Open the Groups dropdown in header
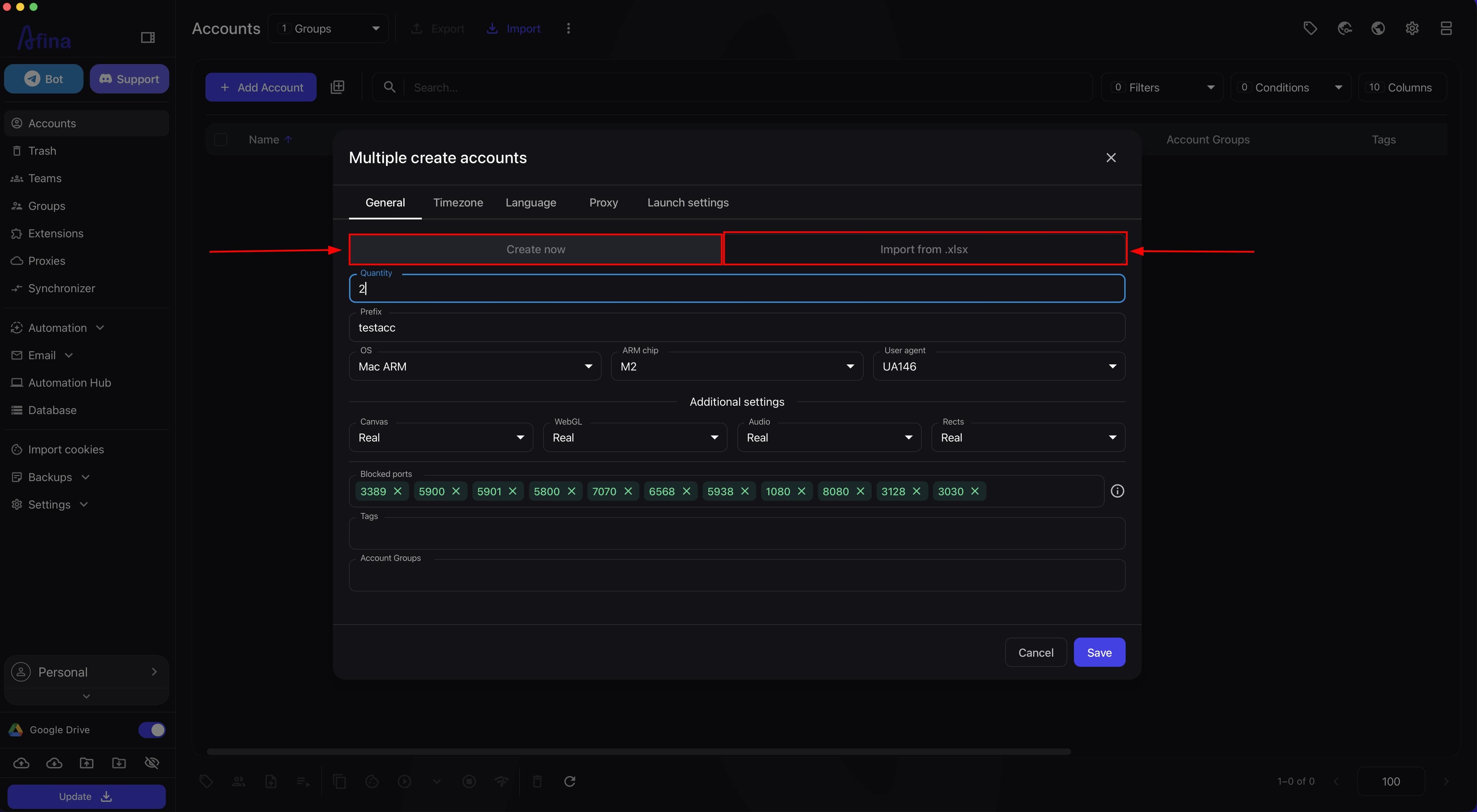 pyautogui.click(x=328, y=29)
